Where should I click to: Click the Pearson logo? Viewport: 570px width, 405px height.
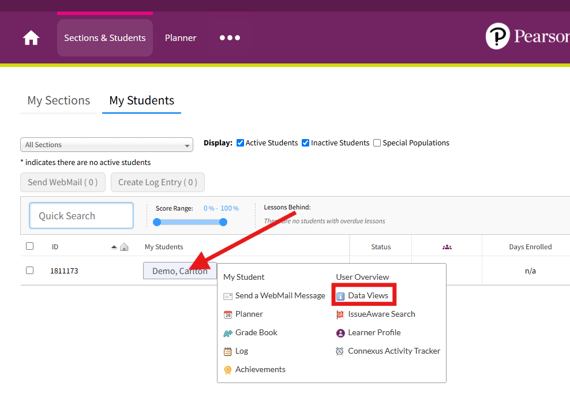coord(527,36)
